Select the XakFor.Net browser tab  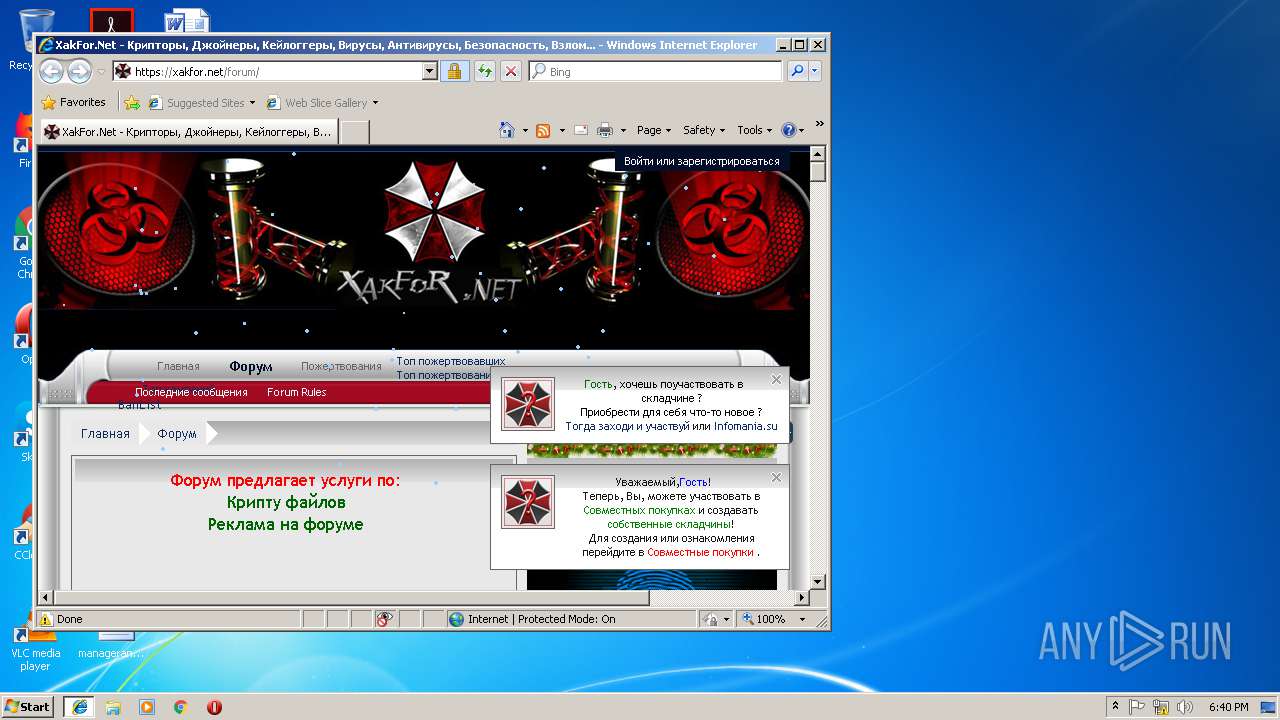click(x=188, y=131)
